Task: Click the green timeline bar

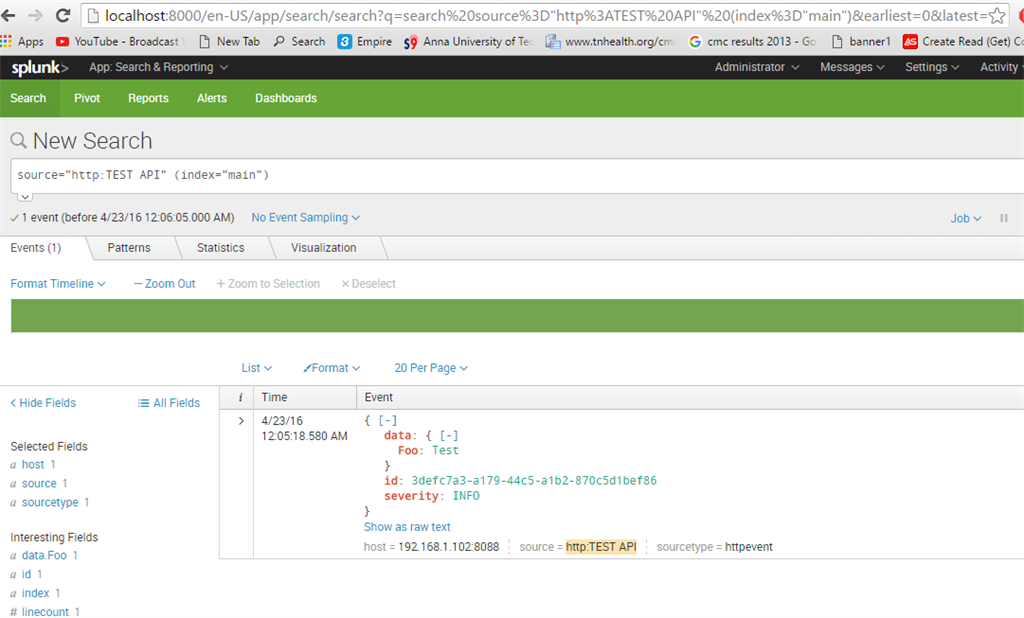Action: coord(517,316)
